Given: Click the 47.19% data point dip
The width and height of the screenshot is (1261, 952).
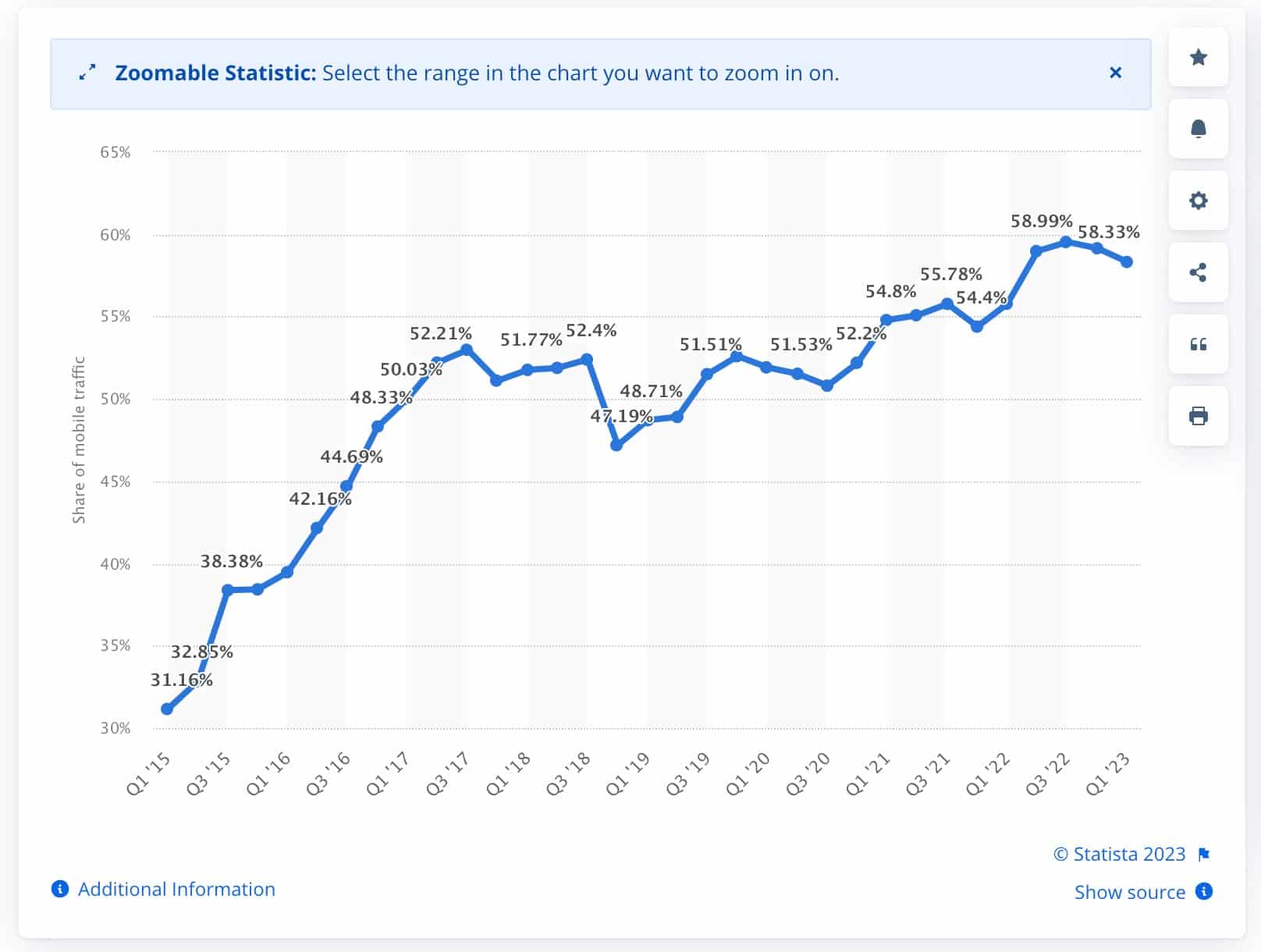Looking at the screenshot, I should click(617, 445).
